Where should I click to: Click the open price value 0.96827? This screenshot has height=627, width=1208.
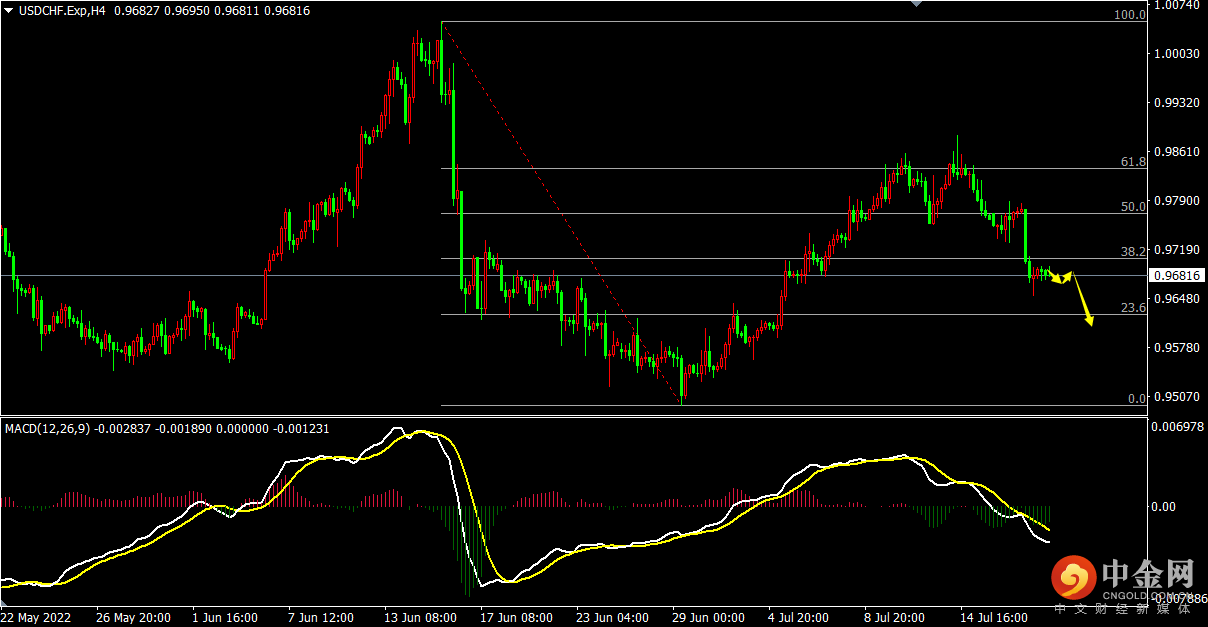point(135,10)
